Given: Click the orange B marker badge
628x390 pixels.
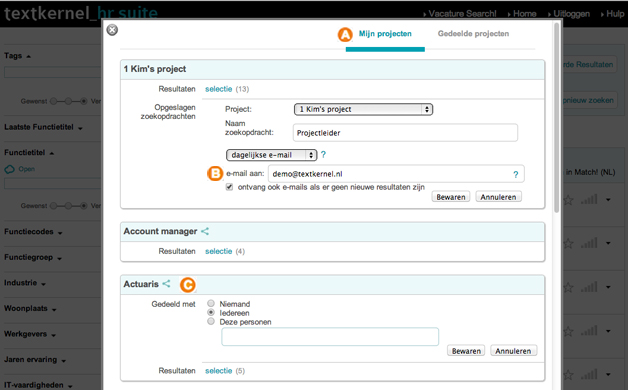Looking at the screenshot, I should coord(215,173).
